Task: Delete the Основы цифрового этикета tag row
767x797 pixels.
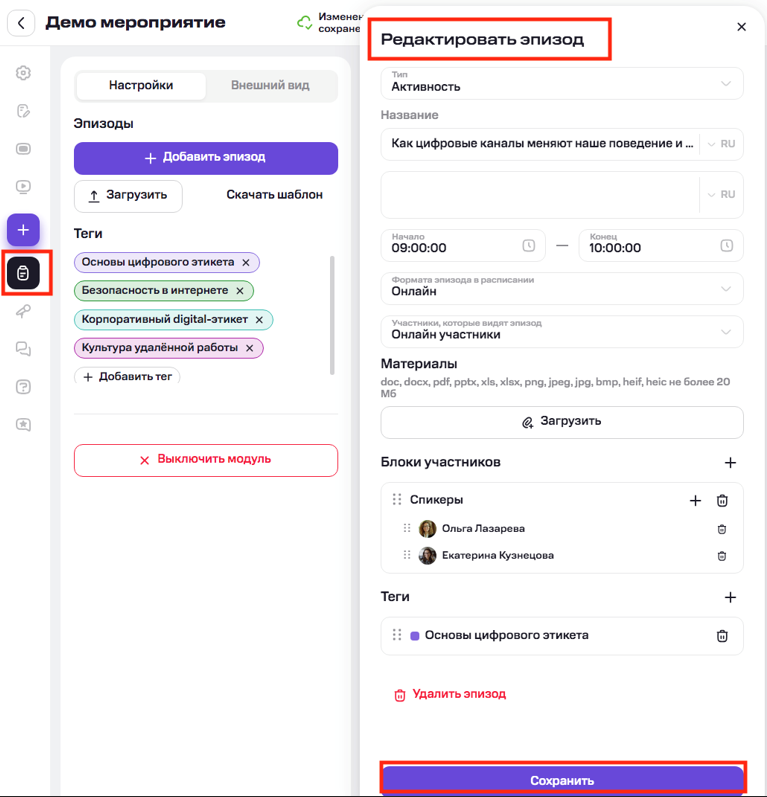Action: (x=722, y=635)
